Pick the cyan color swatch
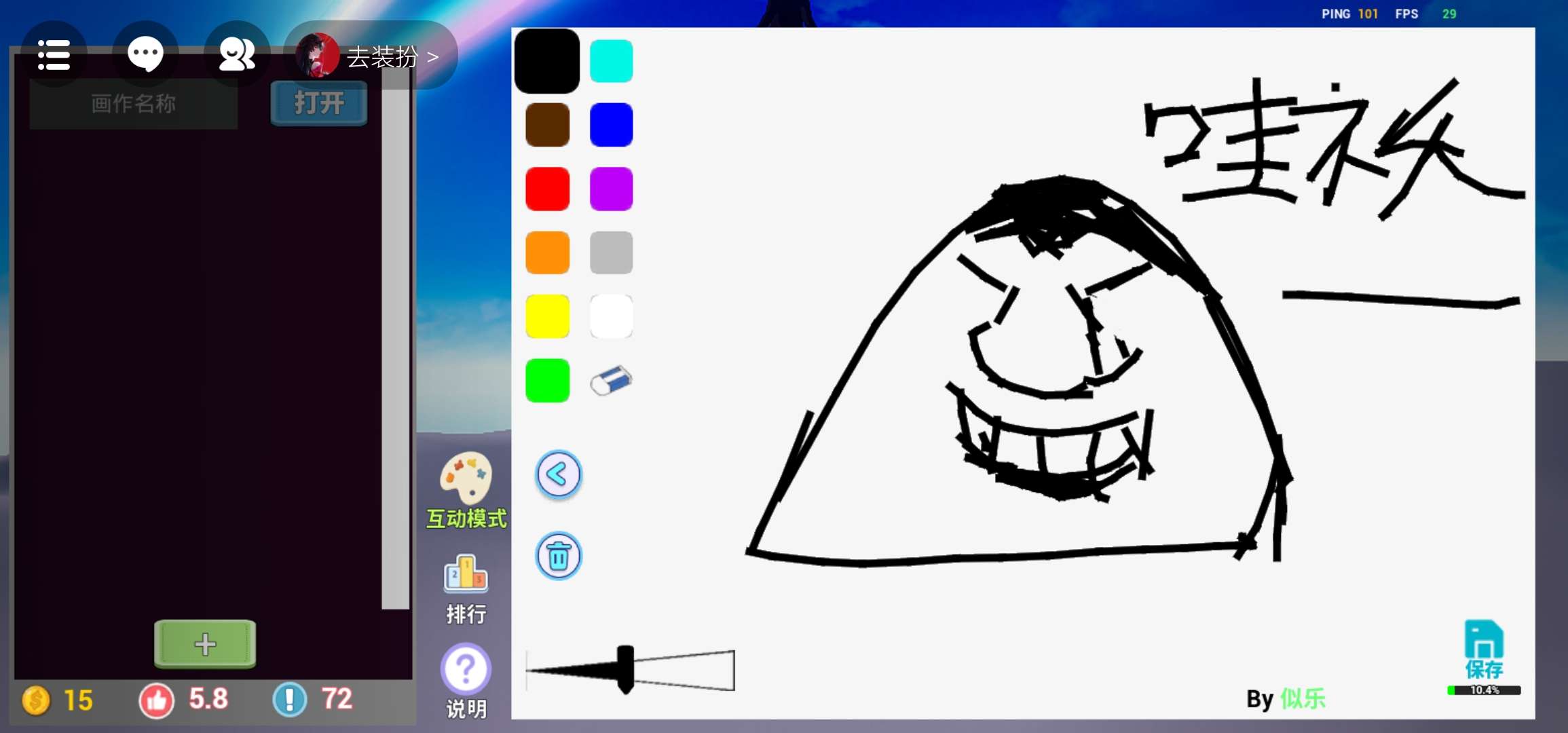The image size is (1568, 733). pyautogui.click(x=611, y=61)
